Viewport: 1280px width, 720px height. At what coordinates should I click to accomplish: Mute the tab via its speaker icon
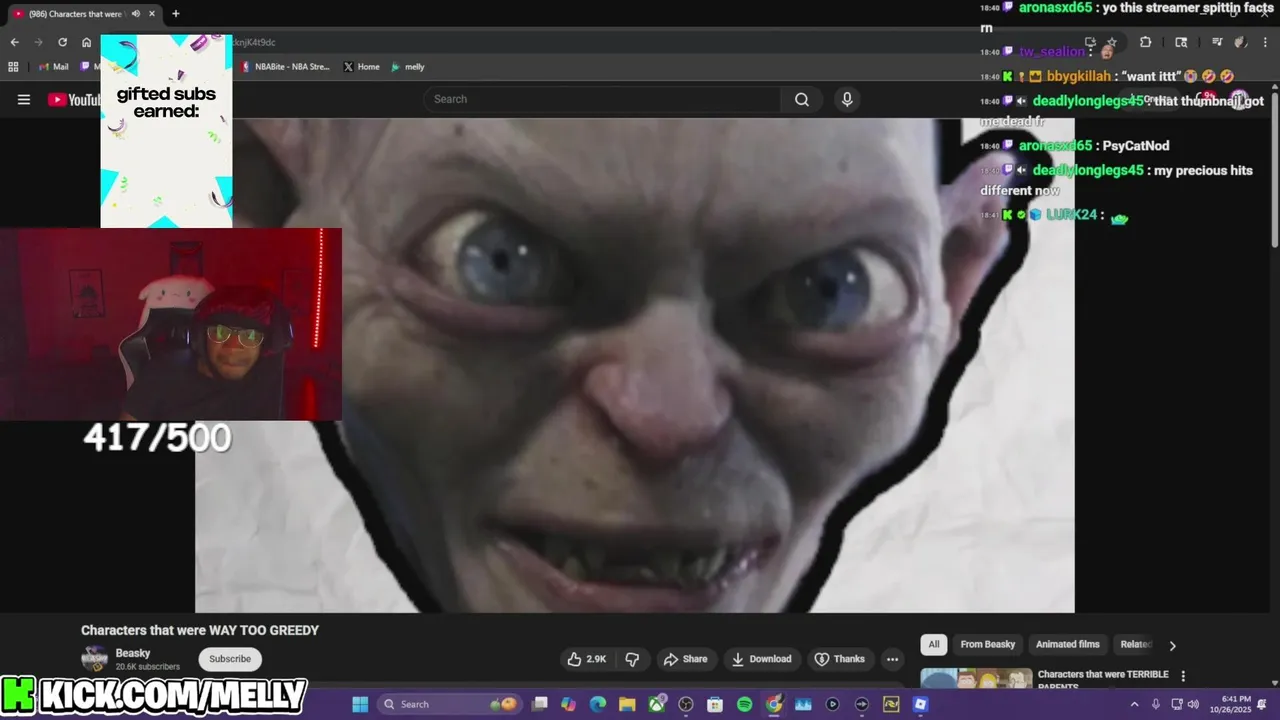tap(138, 14)
